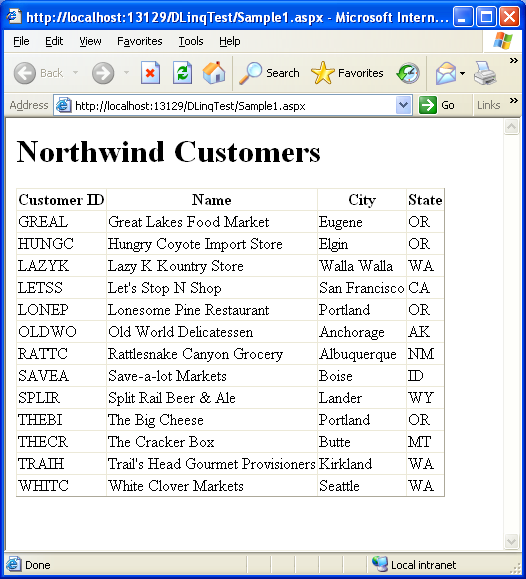
Task: Click the Print printer icon
Action: pos(485,73)
